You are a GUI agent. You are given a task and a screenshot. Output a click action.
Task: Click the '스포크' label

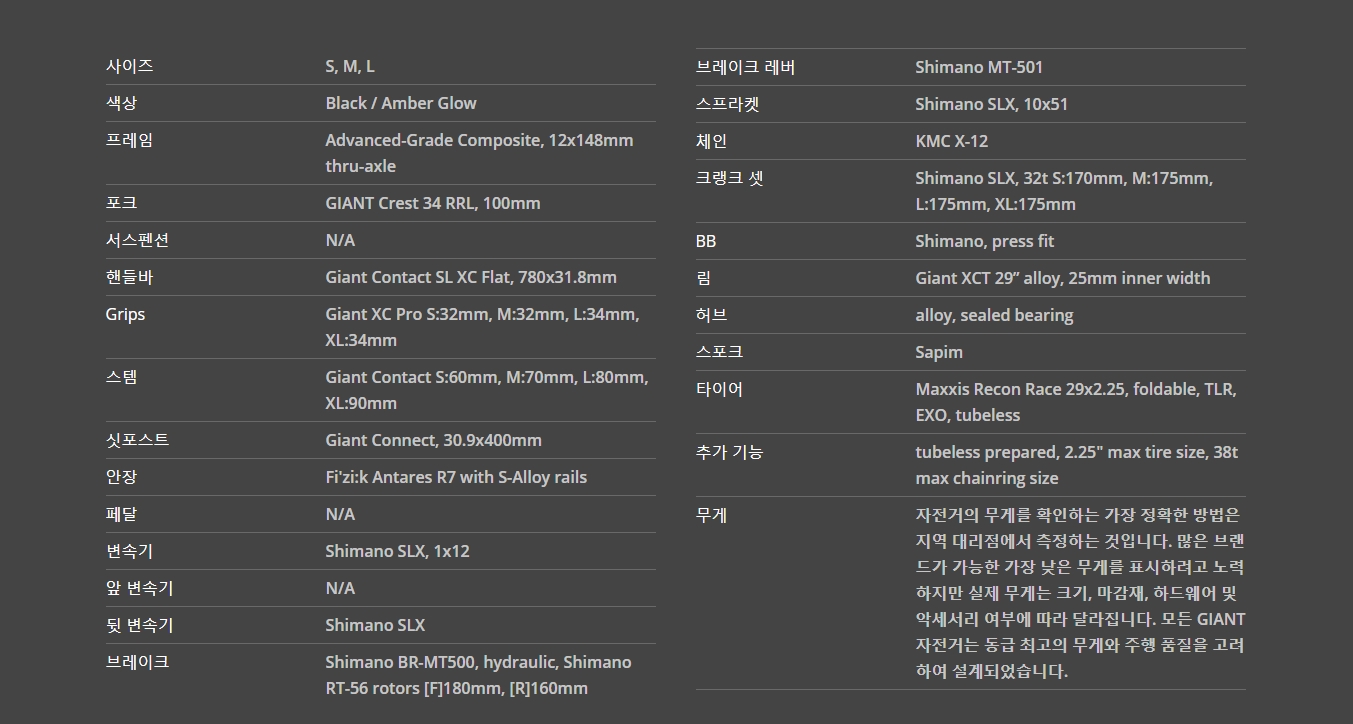[719, 352]
